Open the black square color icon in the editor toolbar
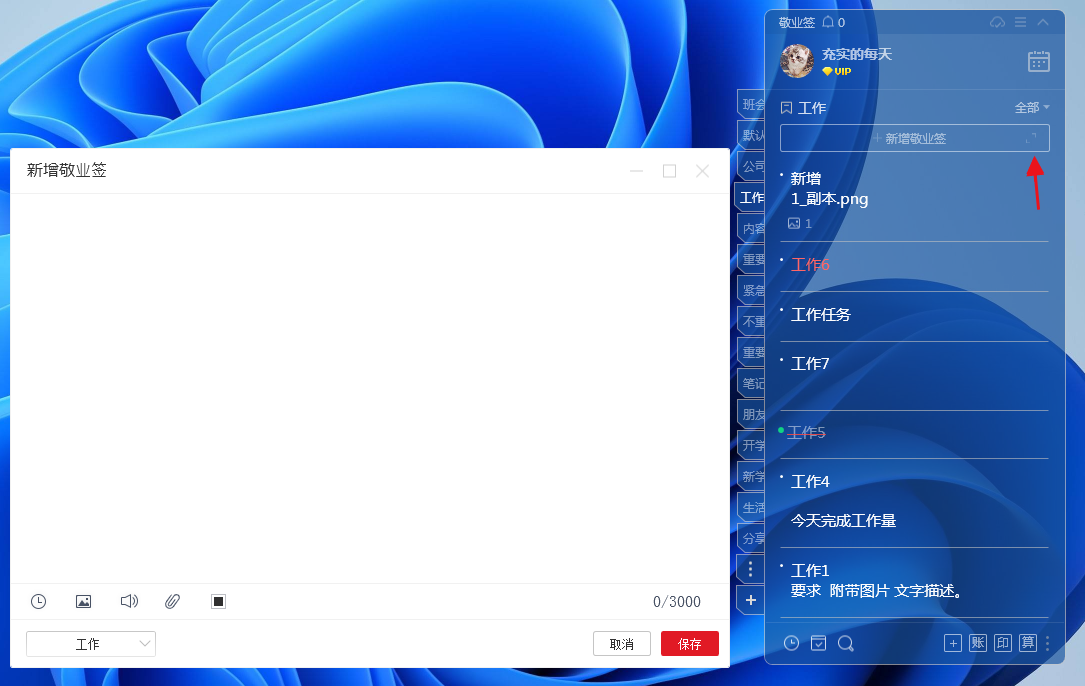 tap(219, 602)
